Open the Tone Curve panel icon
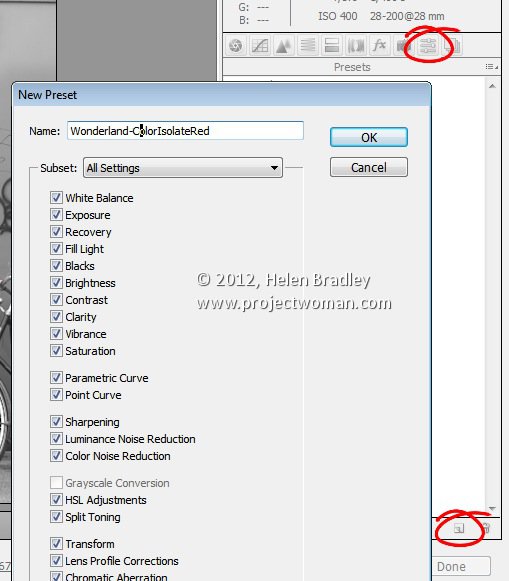Viewport: 509px width, 581px height. [260, 46]
